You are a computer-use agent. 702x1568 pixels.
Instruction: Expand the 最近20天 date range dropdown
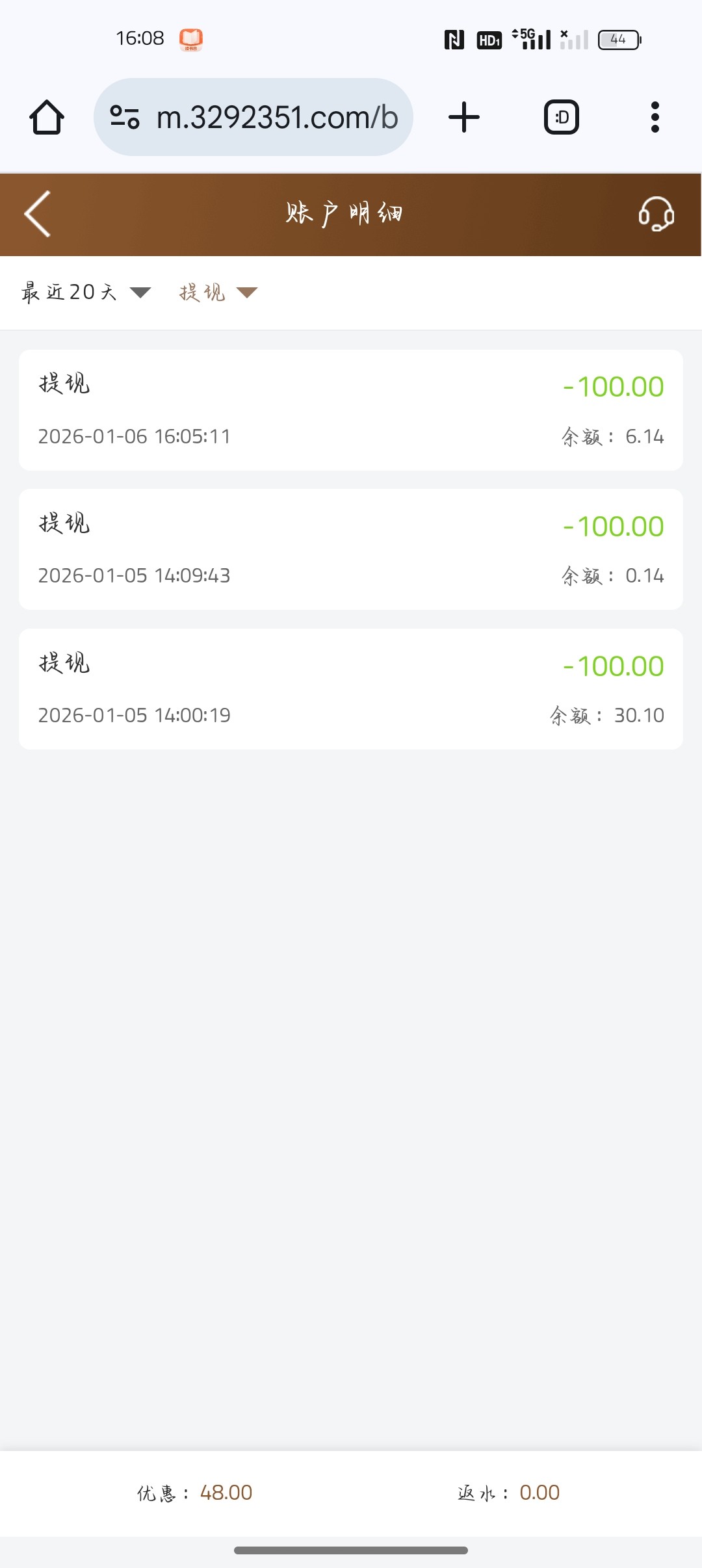point(69,293)
